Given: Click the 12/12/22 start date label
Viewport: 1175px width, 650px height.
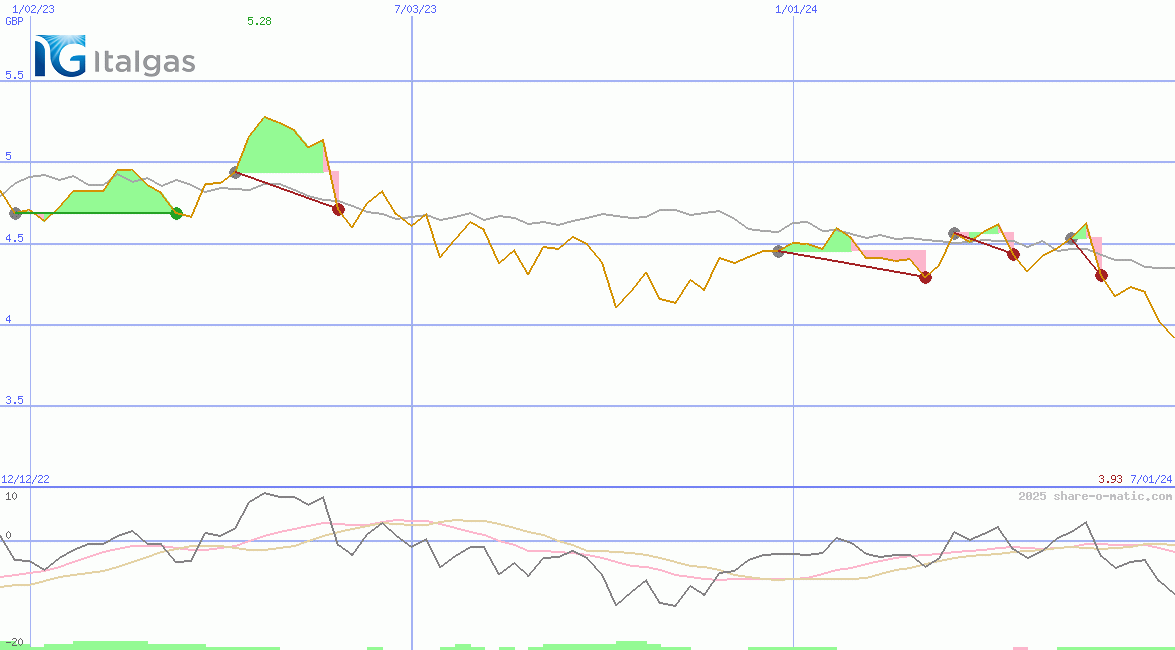Looking at the screenshot, I should (x=25, y=480).
